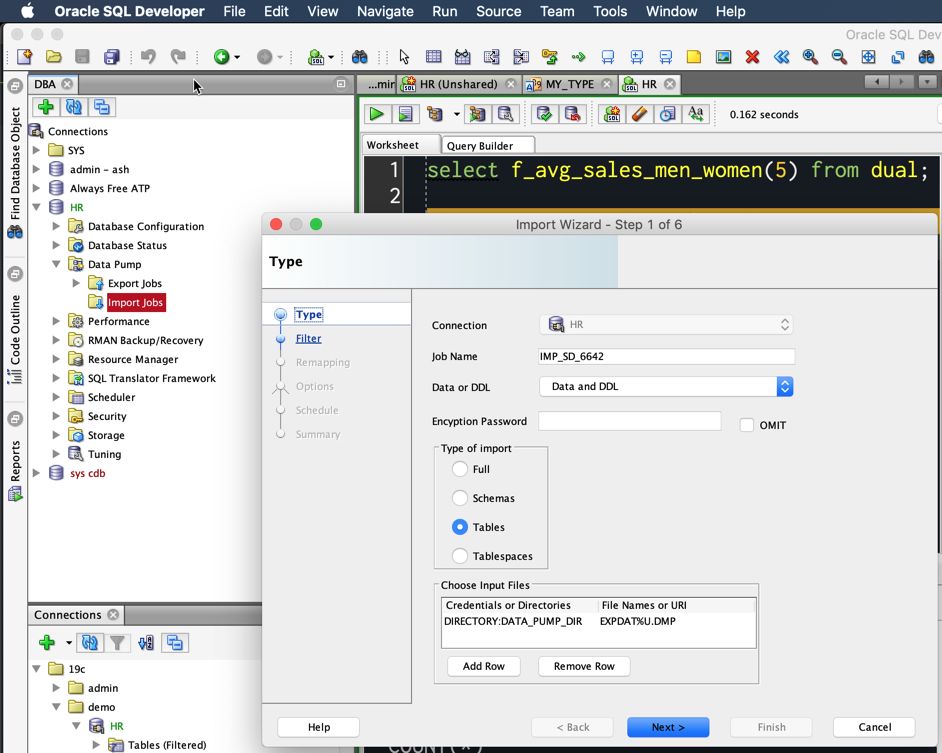Screen dimensions: 942x753
Task: Click the yellow note icon in toolbar
Action: tap(694, 56)
